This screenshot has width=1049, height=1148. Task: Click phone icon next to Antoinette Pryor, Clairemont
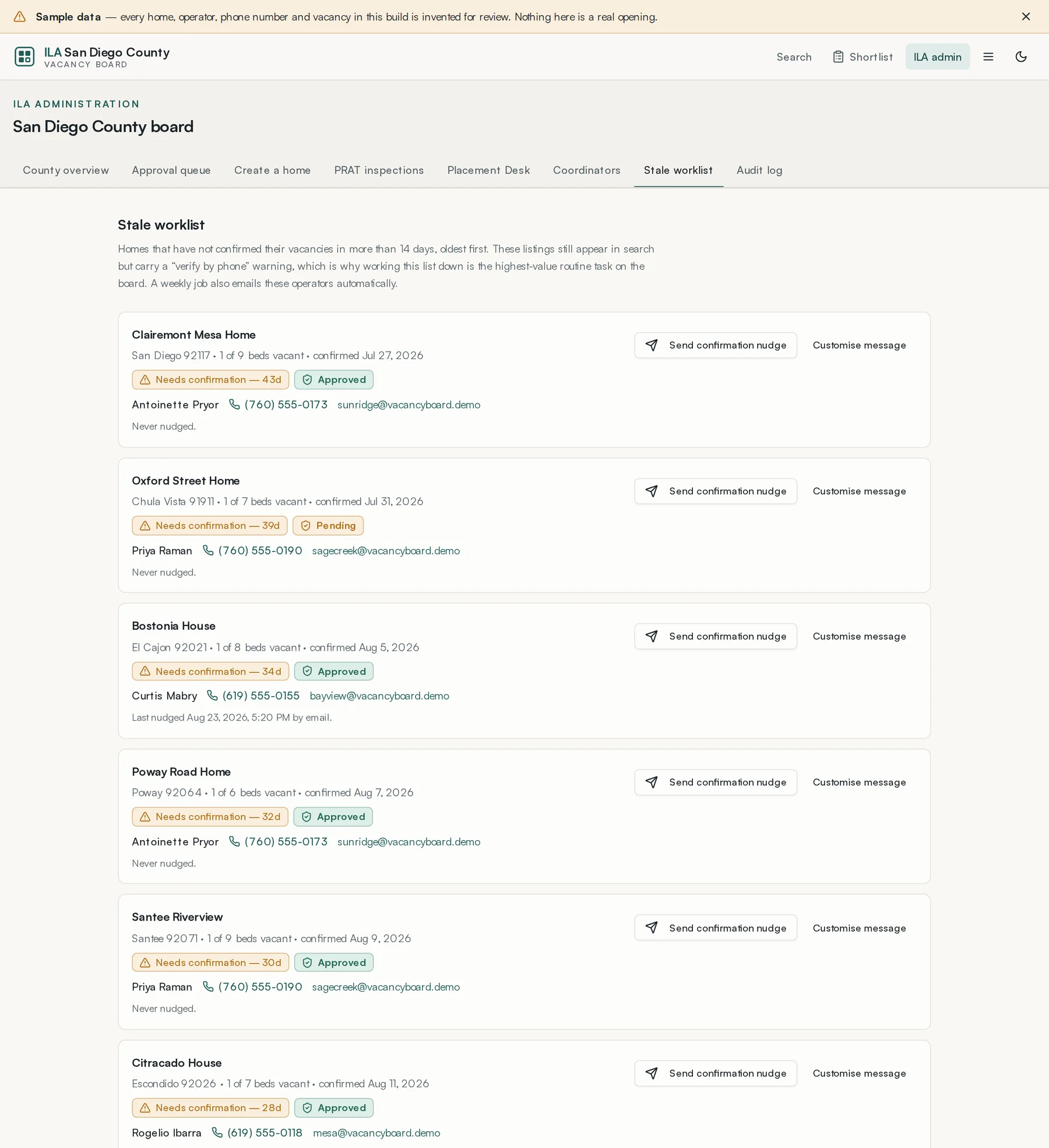tap(234, 404)
